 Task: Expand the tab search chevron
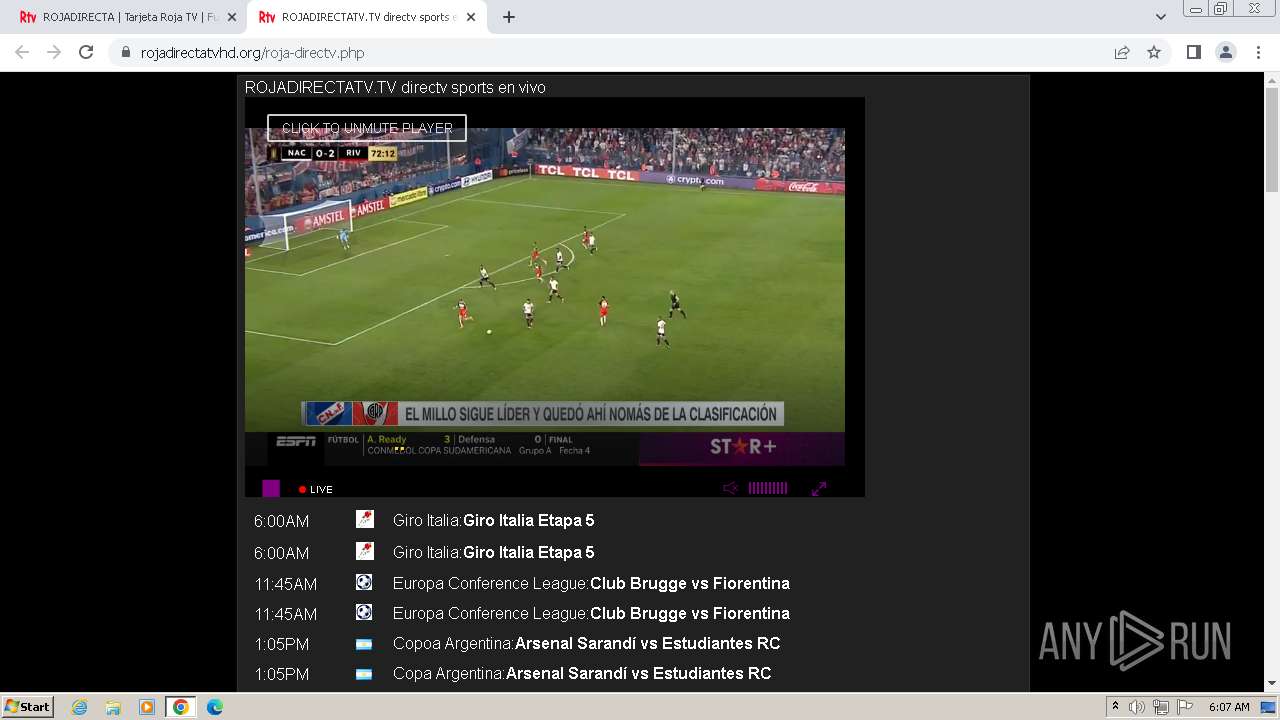(x=1161, y=17)
